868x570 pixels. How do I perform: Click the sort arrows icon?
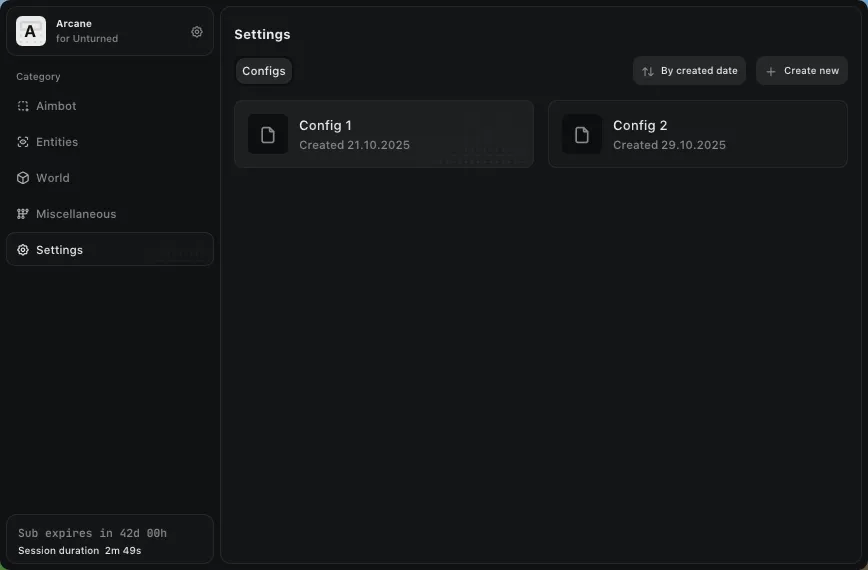pos(648,71)
